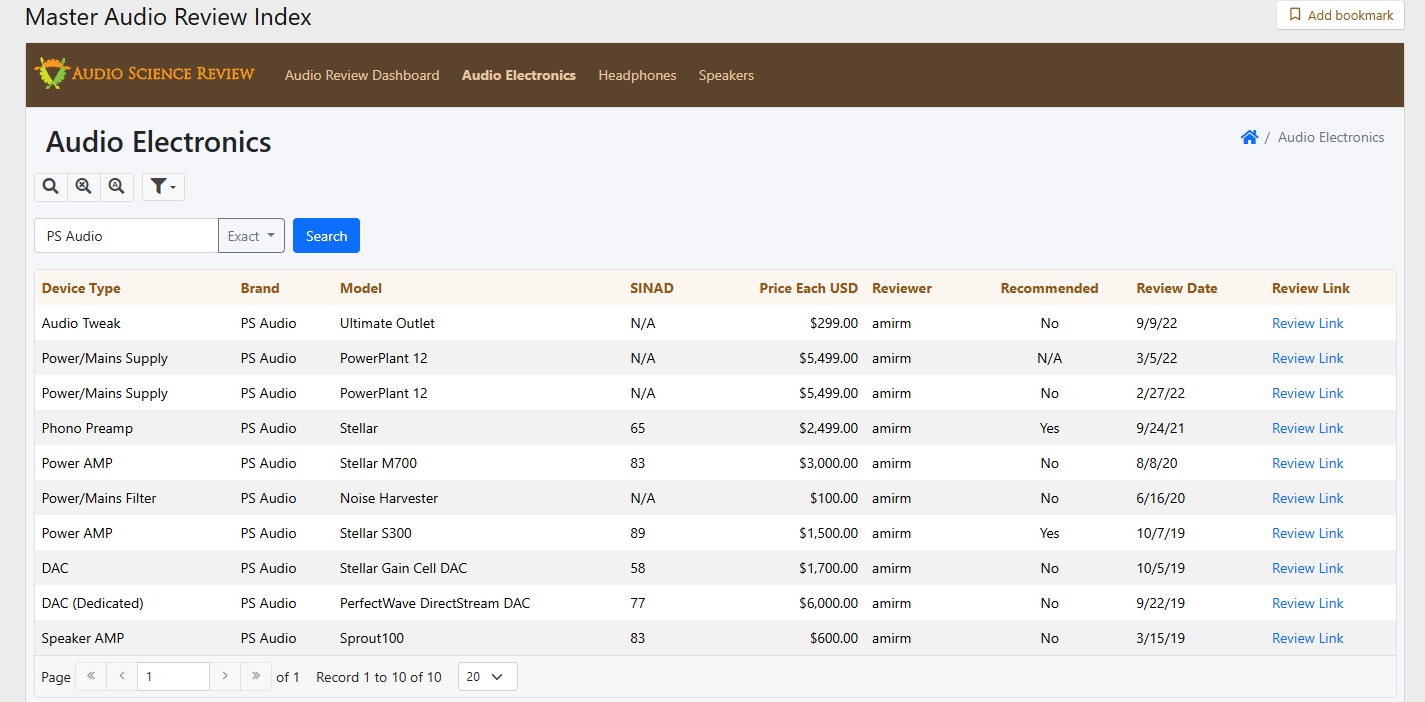Click the Speaker AMP device type cell

[83, 638]
